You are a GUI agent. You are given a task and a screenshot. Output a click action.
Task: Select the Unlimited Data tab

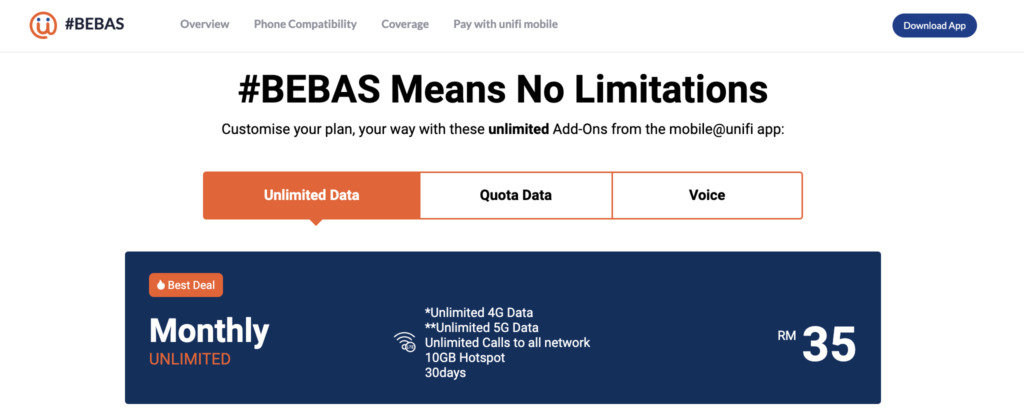311,195
